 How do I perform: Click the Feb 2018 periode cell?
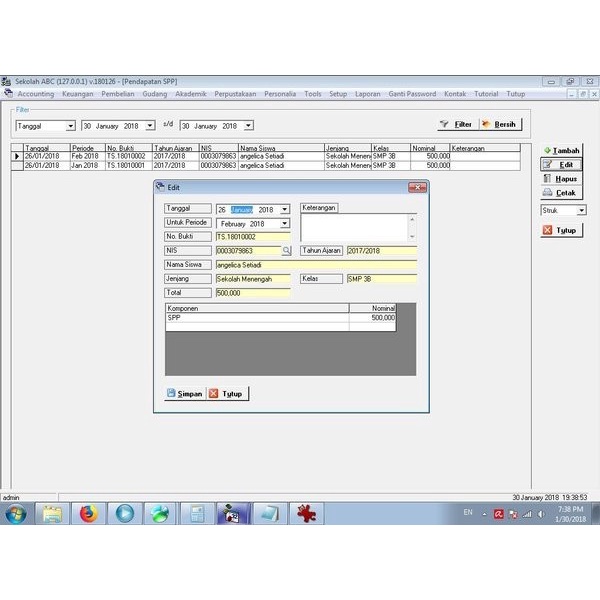pos(87,156)
